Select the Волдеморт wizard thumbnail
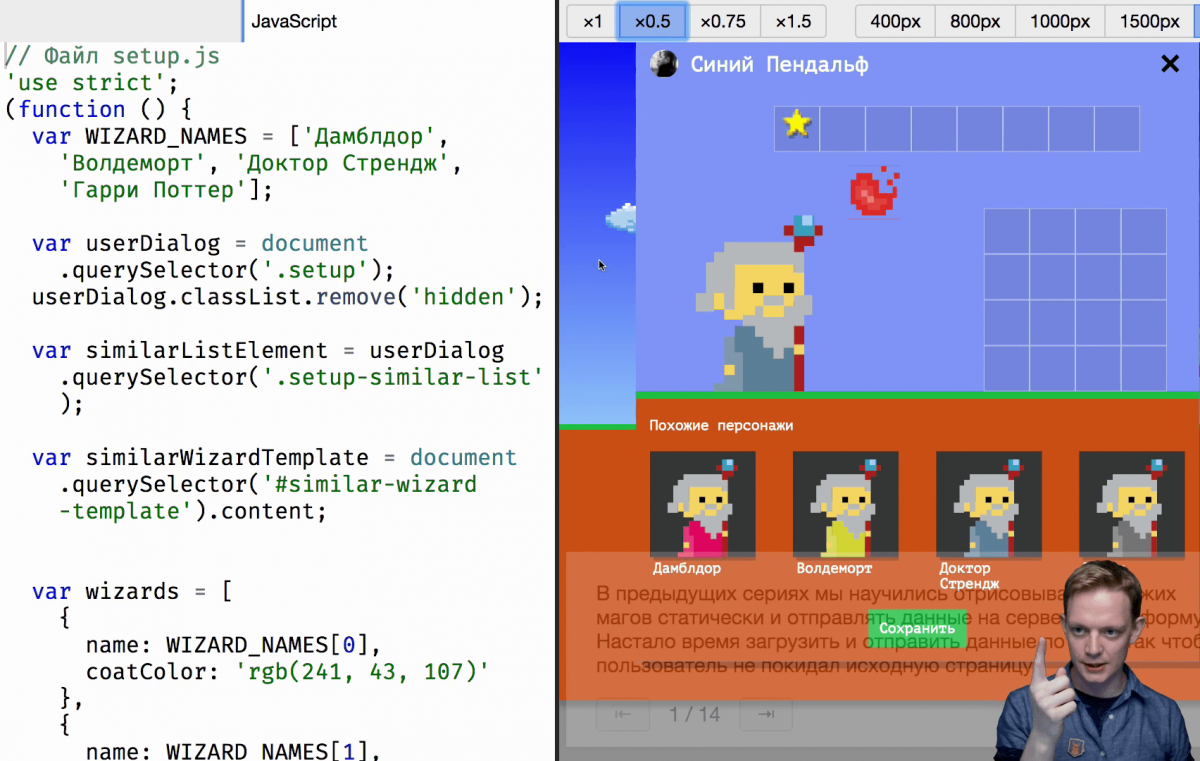The height and width of the screenshot is (761, 1200). [x=845, y=504]
